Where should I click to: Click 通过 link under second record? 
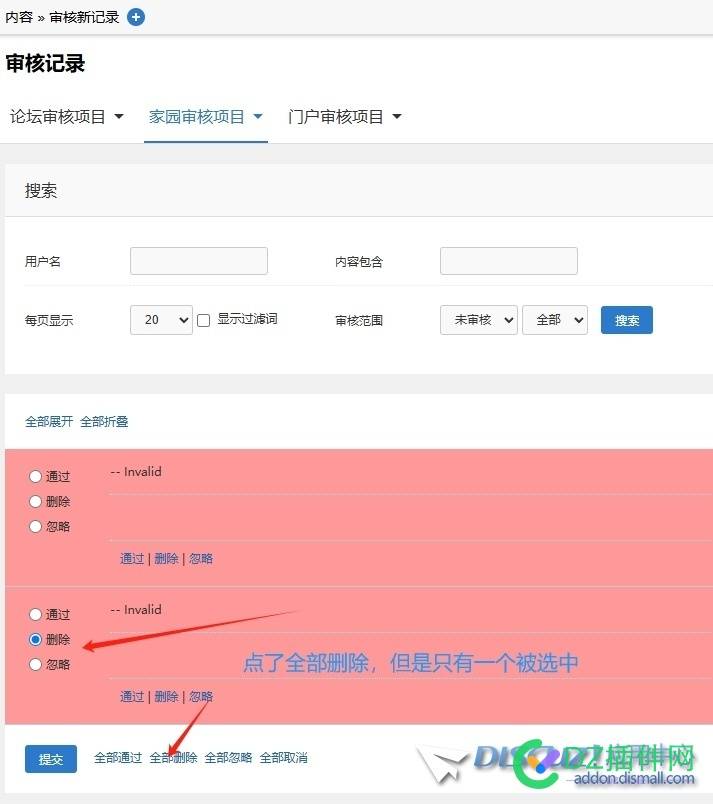click(132, 696)
